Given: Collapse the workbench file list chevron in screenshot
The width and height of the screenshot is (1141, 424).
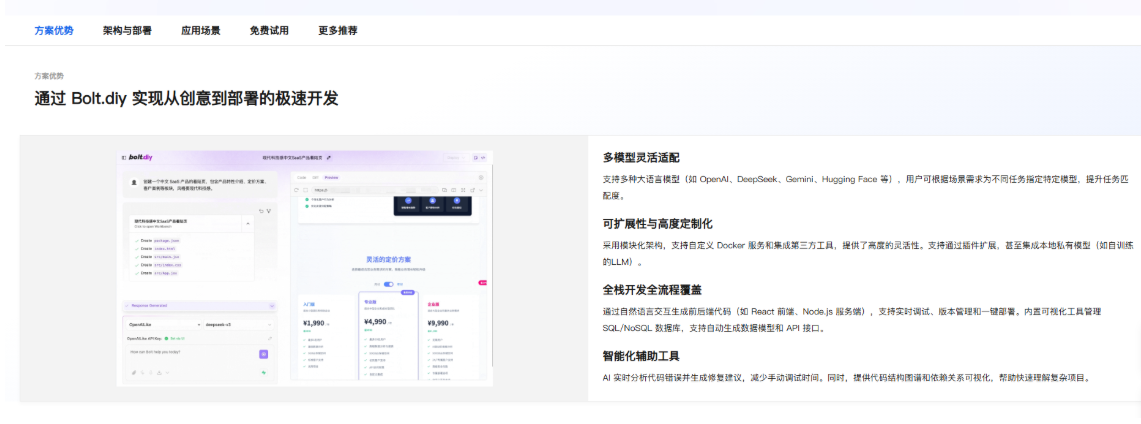Looking at the screenshot, I should tap(246, 224).
